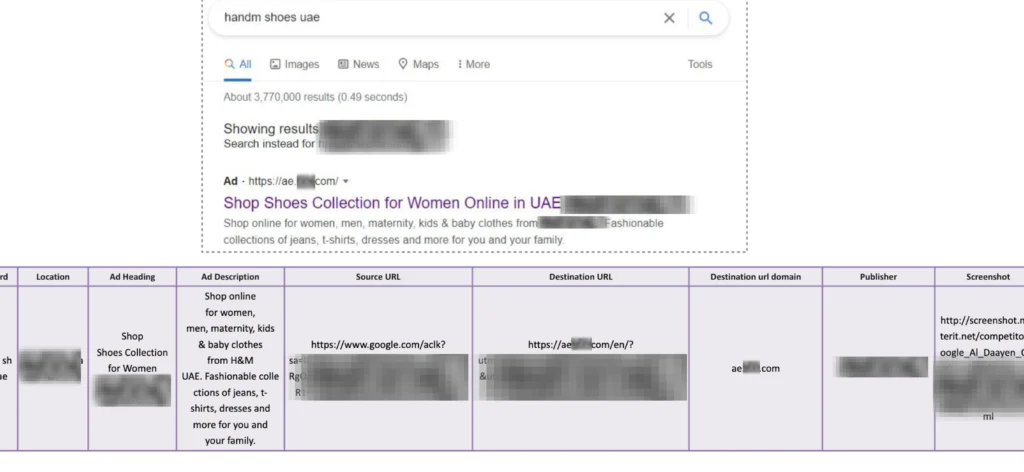Expand the ad URL dropdown arrow
This screenshot has width=1024, height=472.
[345, 181]
